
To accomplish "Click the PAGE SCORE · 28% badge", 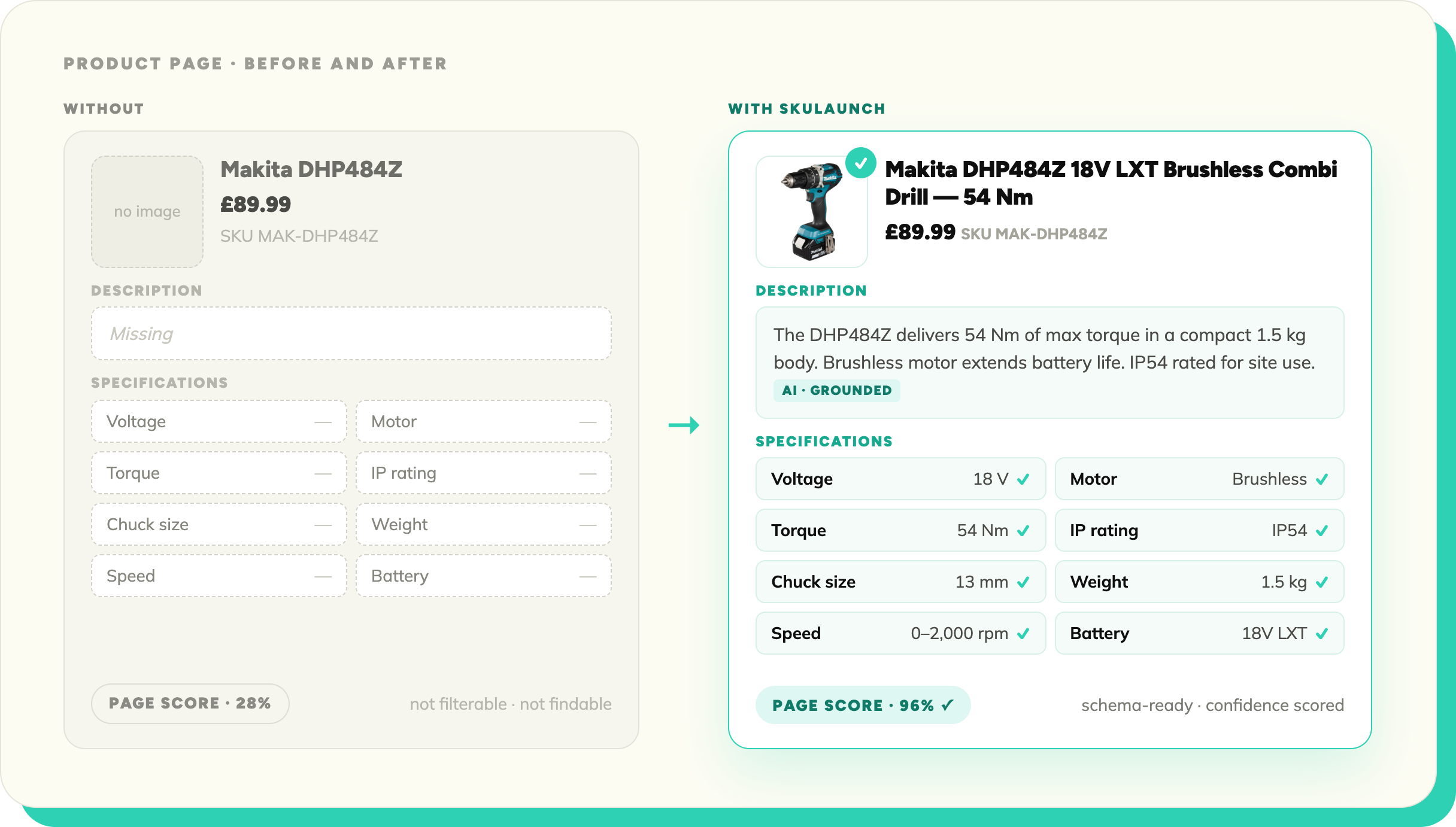I will point(190,703).
